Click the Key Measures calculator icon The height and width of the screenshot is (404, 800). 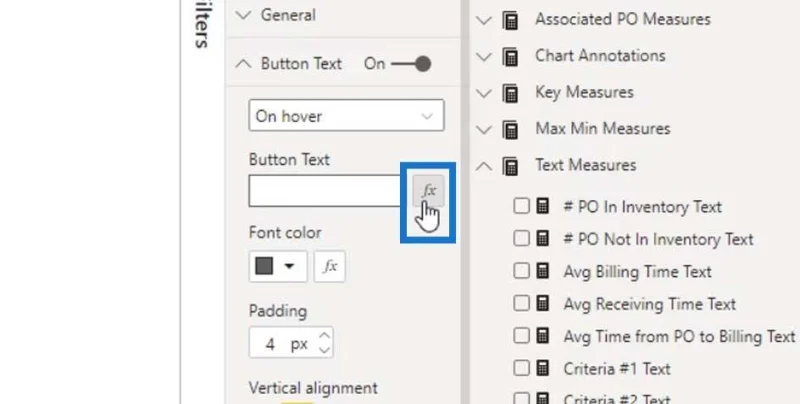click(x=510, y=93)
